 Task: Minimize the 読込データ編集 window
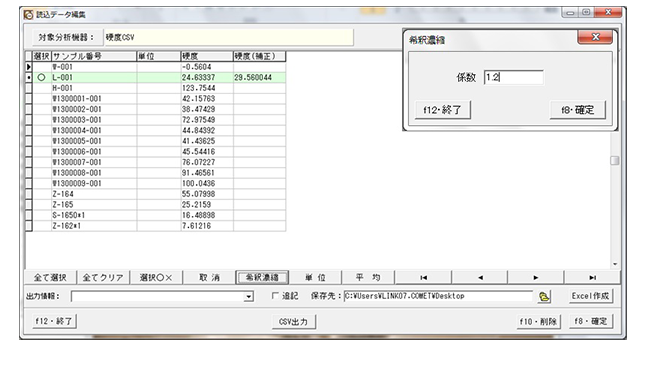[570, 13]
